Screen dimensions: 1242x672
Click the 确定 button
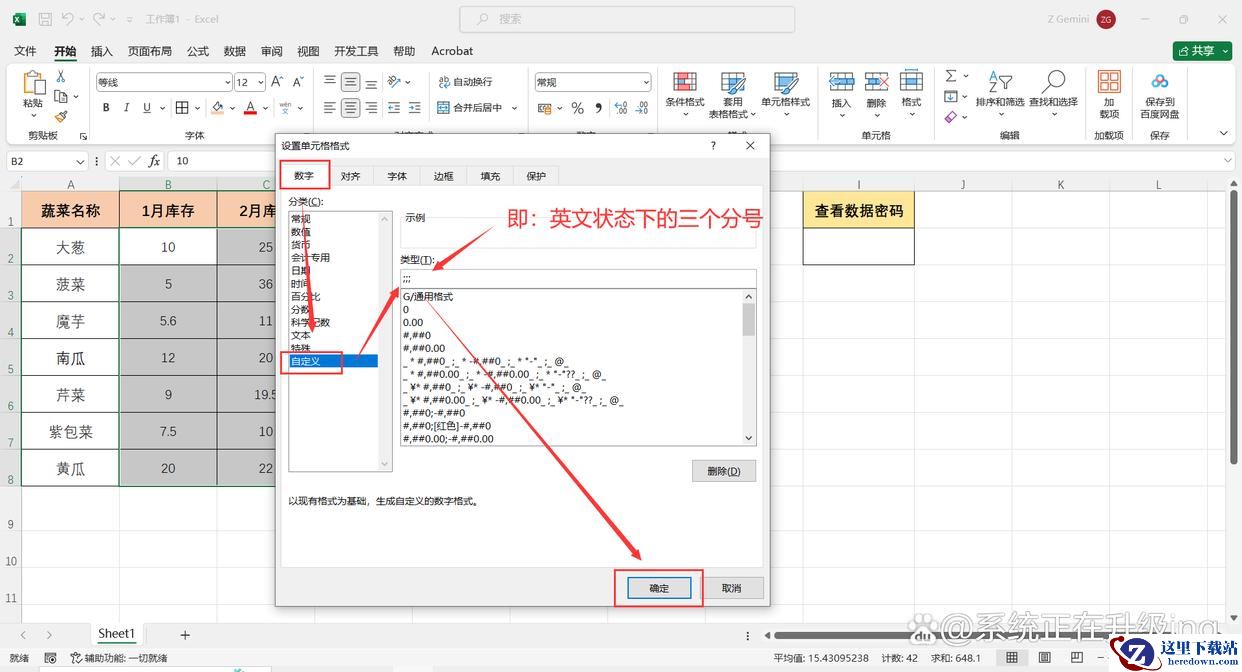coord(659,588)
